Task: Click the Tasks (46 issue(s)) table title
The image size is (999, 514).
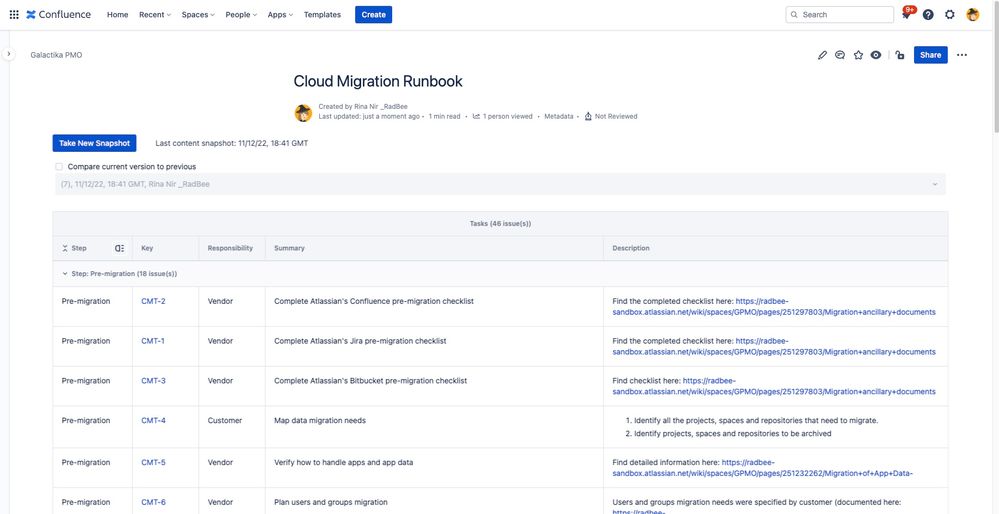Action: tap(500, 224)
